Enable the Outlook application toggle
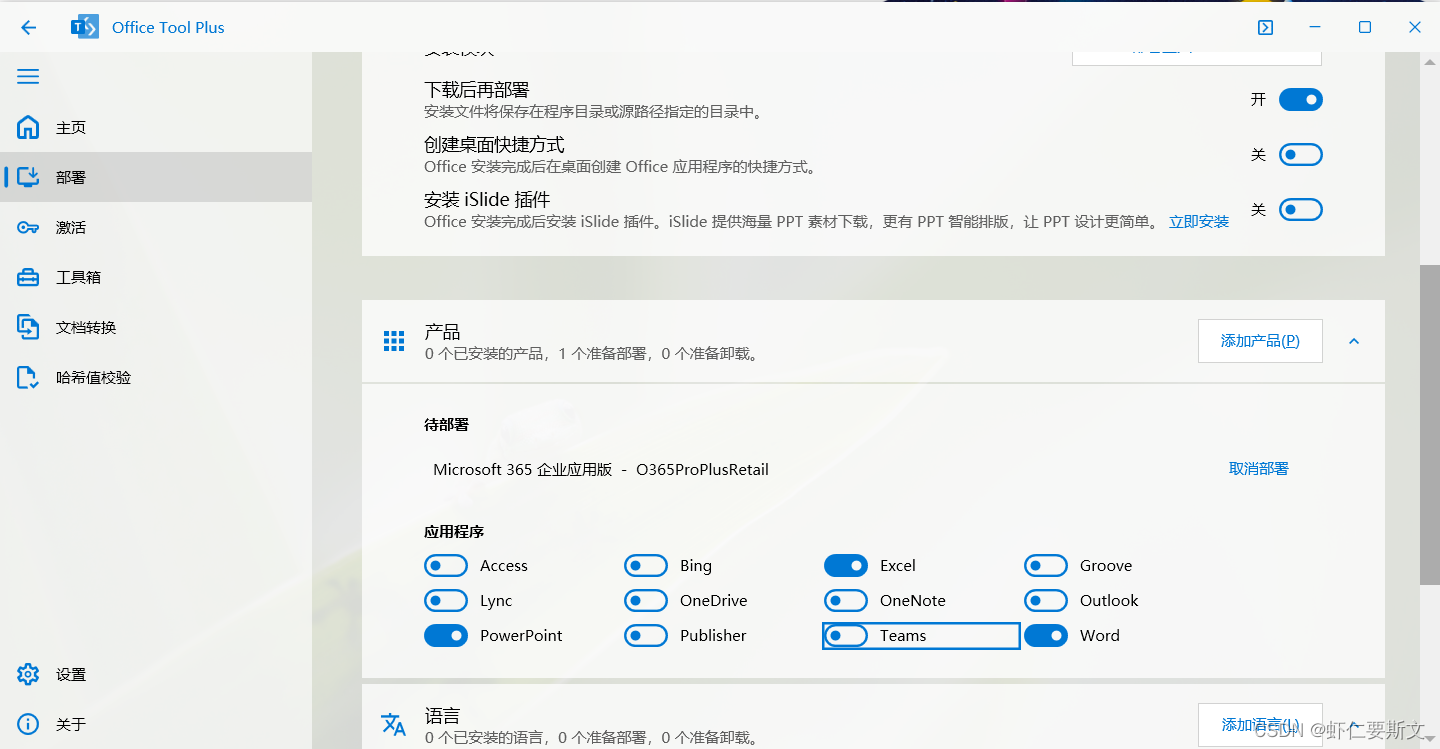1440x749 pixels. [1046, 601]
